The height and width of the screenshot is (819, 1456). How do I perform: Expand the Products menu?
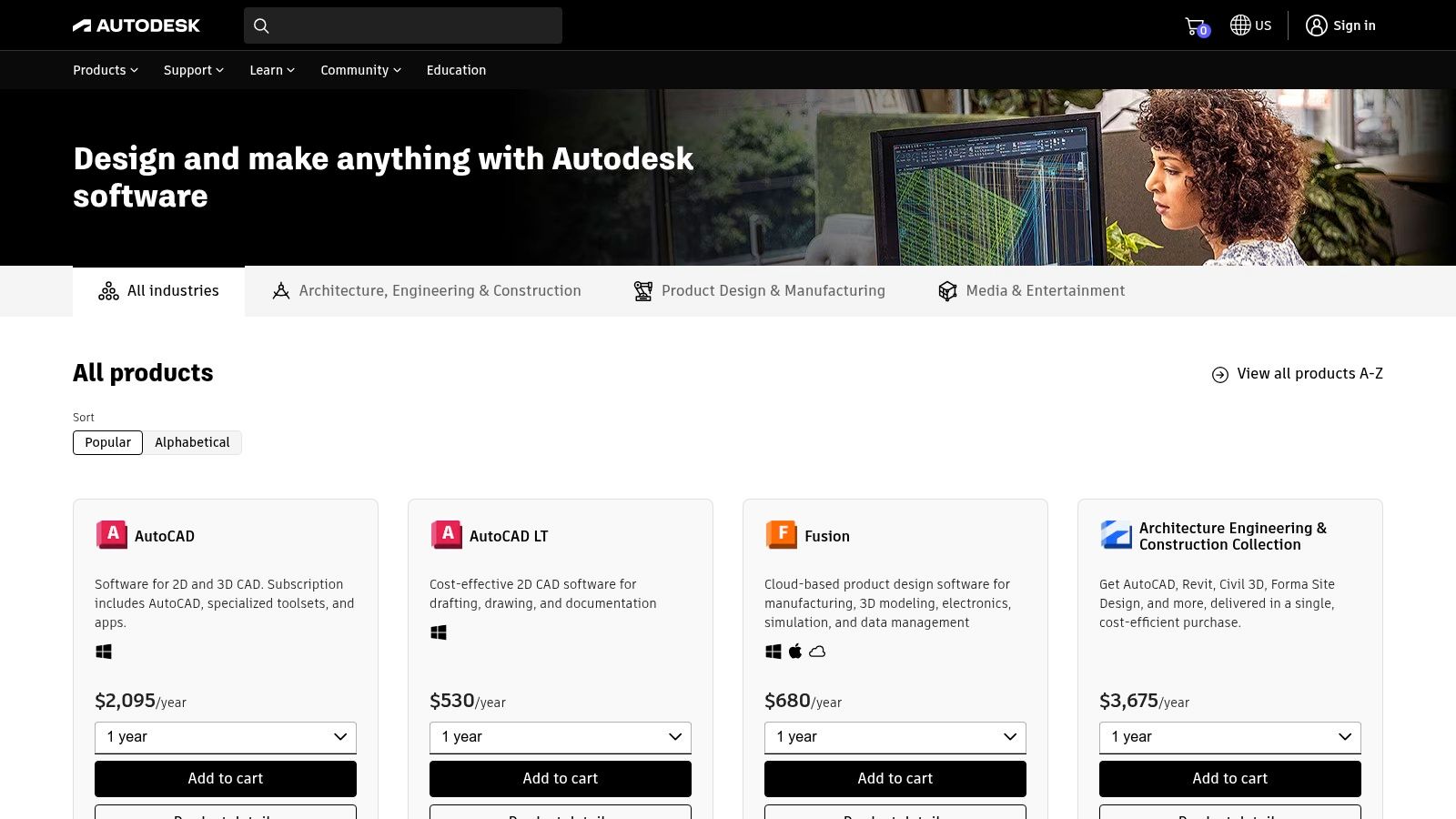coord(104,70)
